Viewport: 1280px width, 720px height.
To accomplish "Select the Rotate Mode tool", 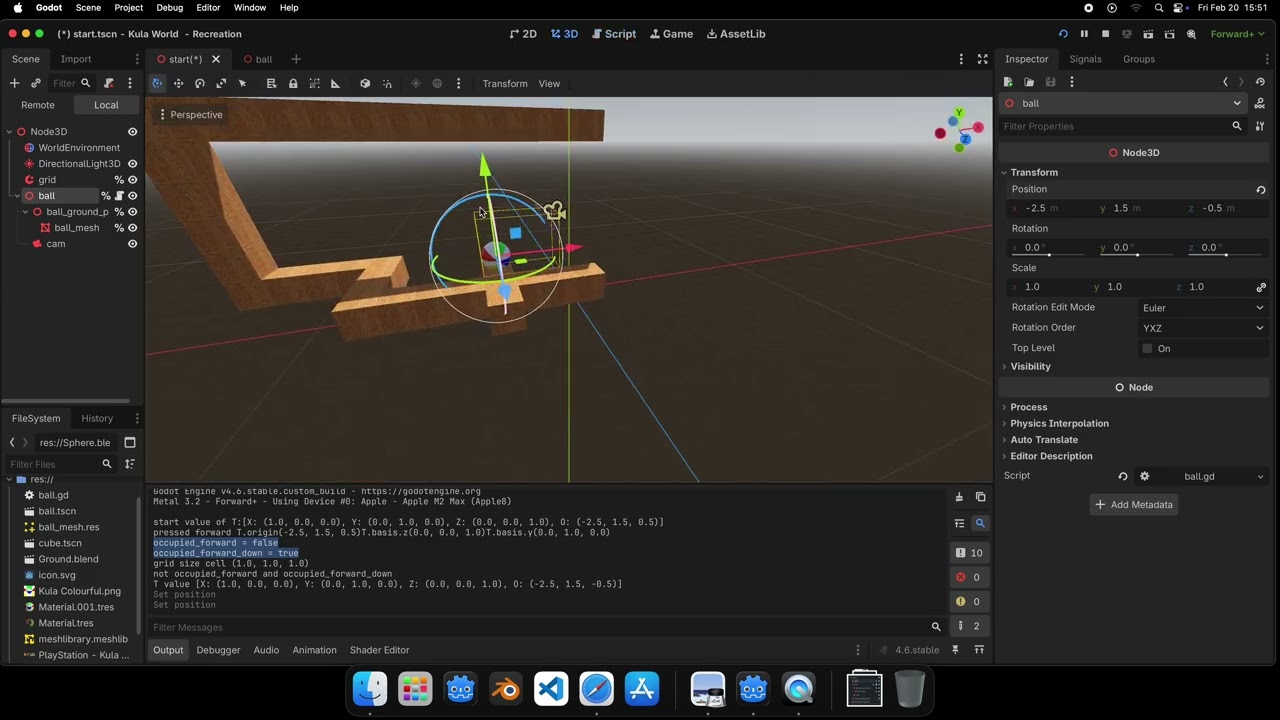I will click(200, 84).
